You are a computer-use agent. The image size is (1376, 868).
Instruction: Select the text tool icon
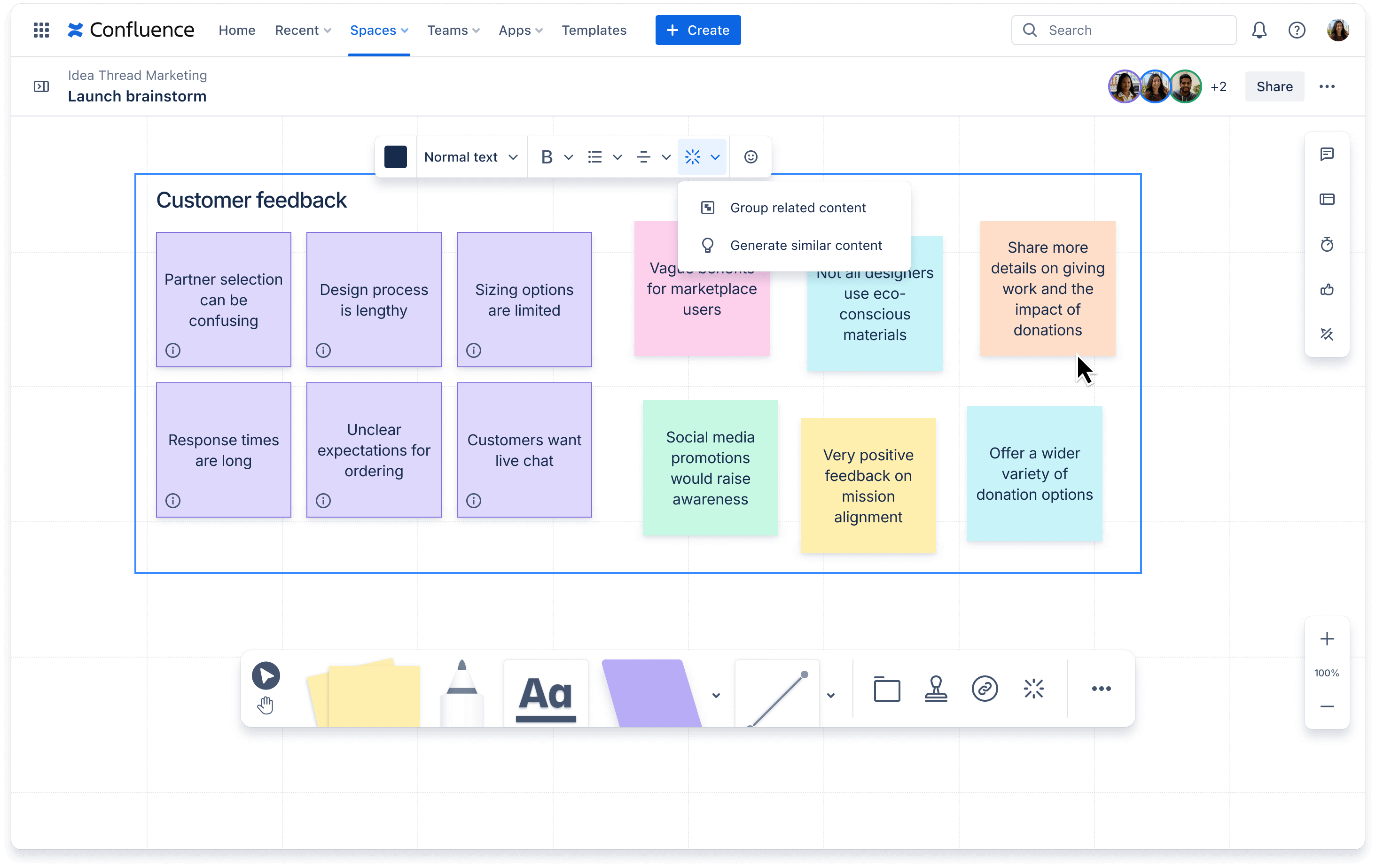546,689
